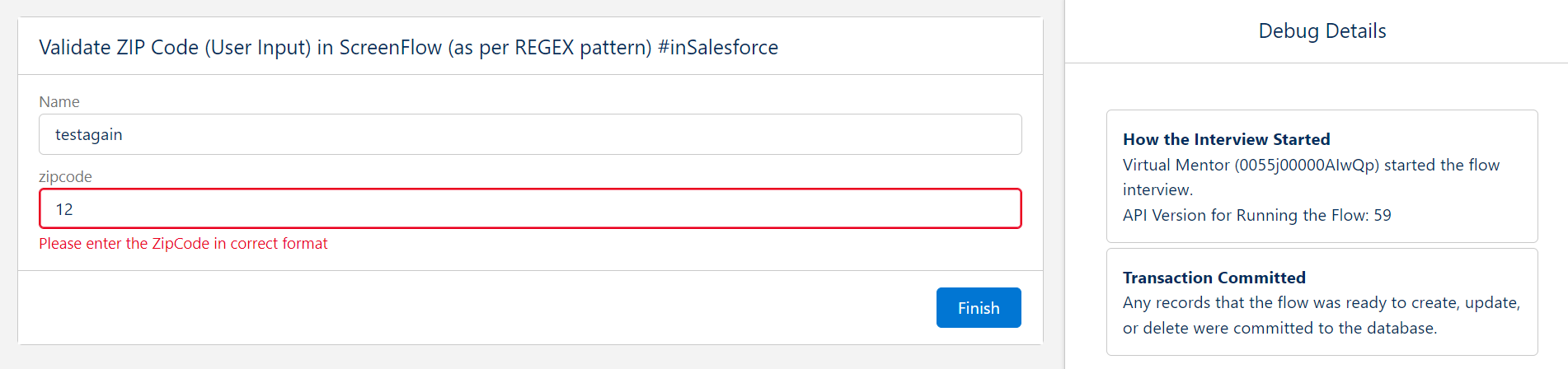Click the word interview. in the debug card

pyautogui.click(x=1157, y=190)
